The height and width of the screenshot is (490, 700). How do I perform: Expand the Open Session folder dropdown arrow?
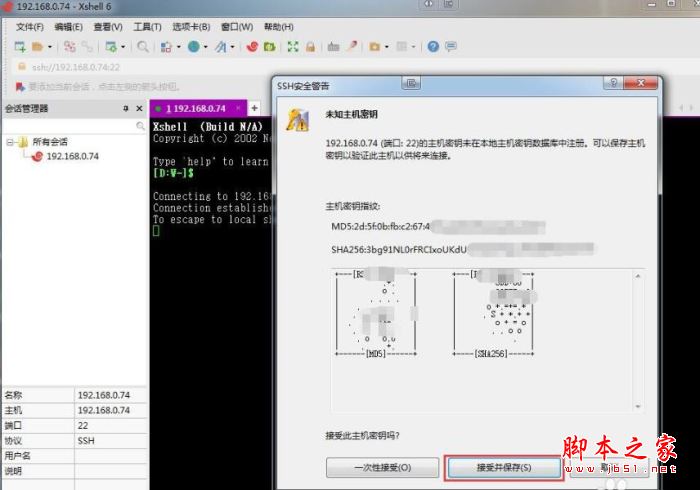click(50, 47)
